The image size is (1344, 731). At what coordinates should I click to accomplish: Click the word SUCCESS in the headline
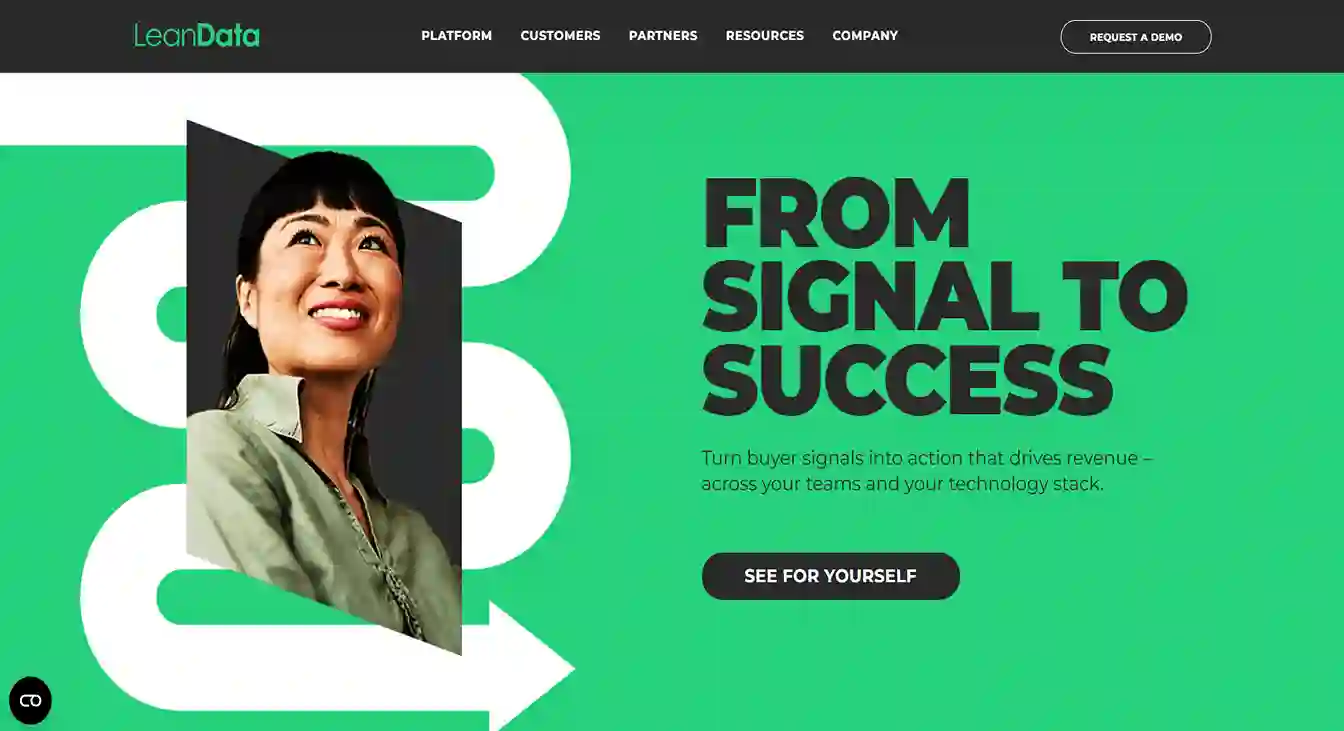pos(908,381)
